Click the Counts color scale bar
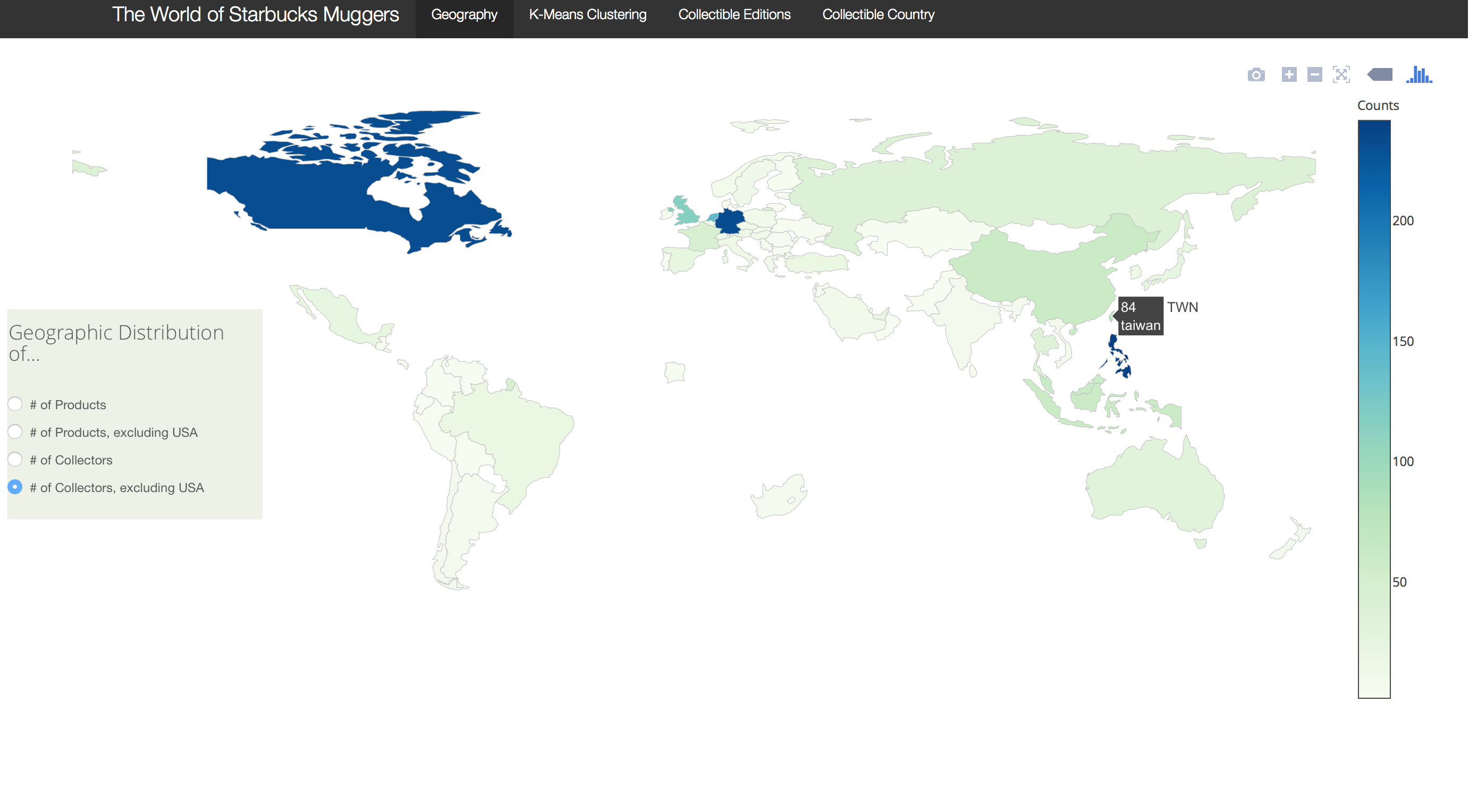The image size is (1469, 812). click(x=1374, y=408)
